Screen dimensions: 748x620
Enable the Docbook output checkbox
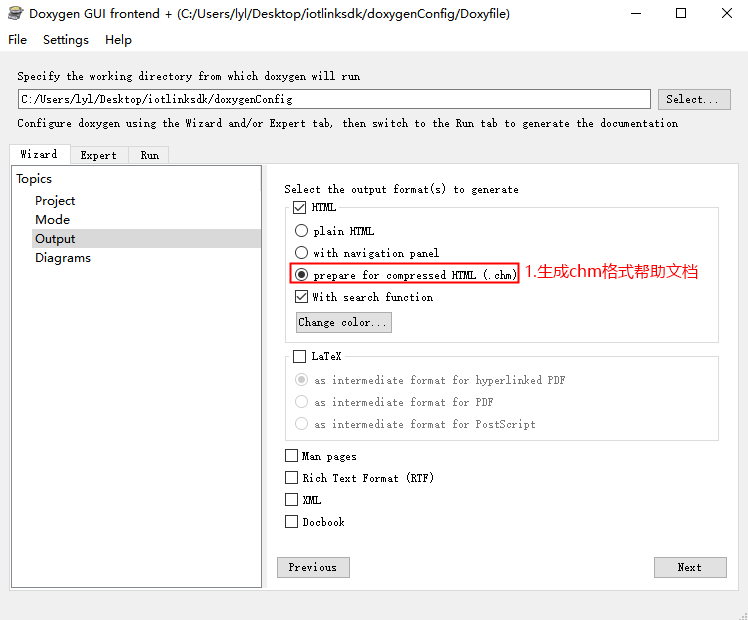[x=291, y=522]
